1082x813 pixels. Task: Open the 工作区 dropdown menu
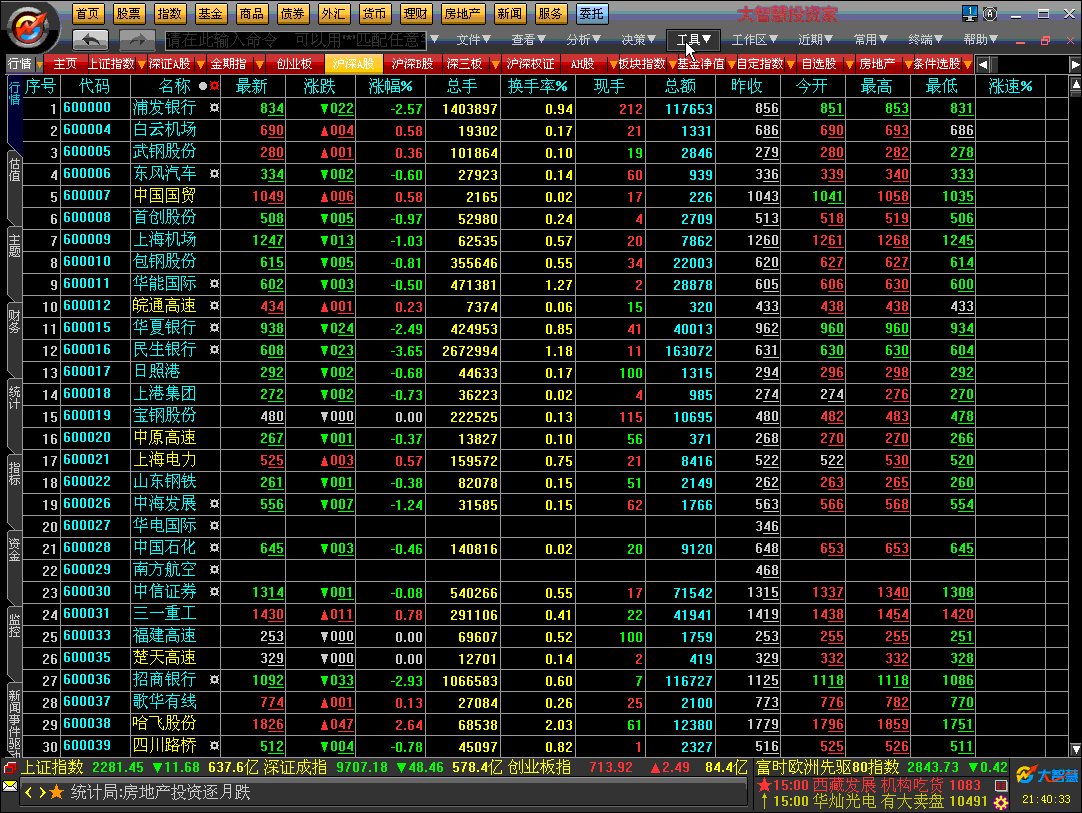754,40
